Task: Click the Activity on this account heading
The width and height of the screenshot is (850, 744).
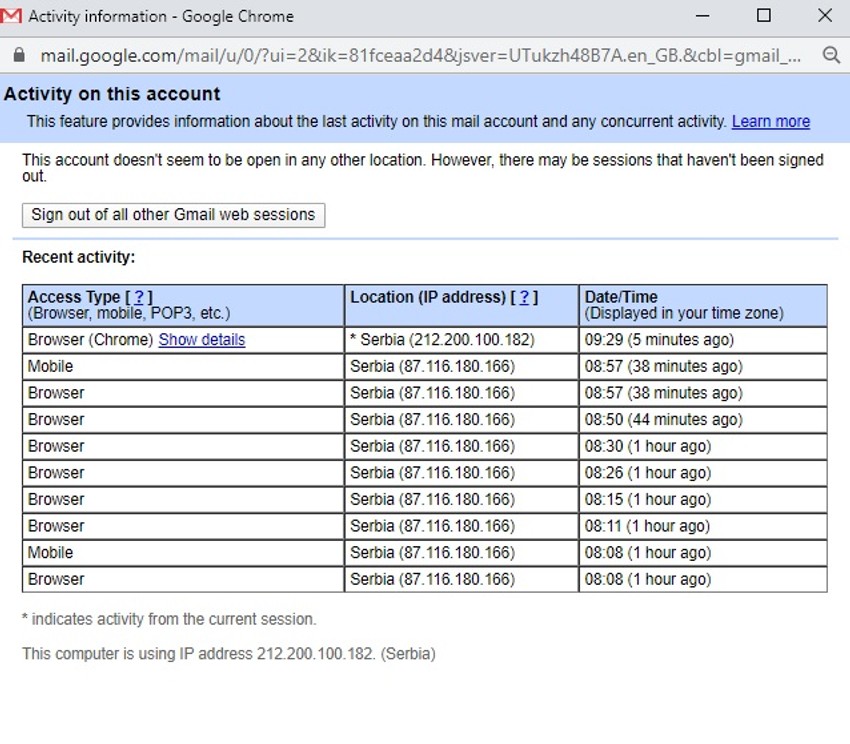Action: click(112, 94)
